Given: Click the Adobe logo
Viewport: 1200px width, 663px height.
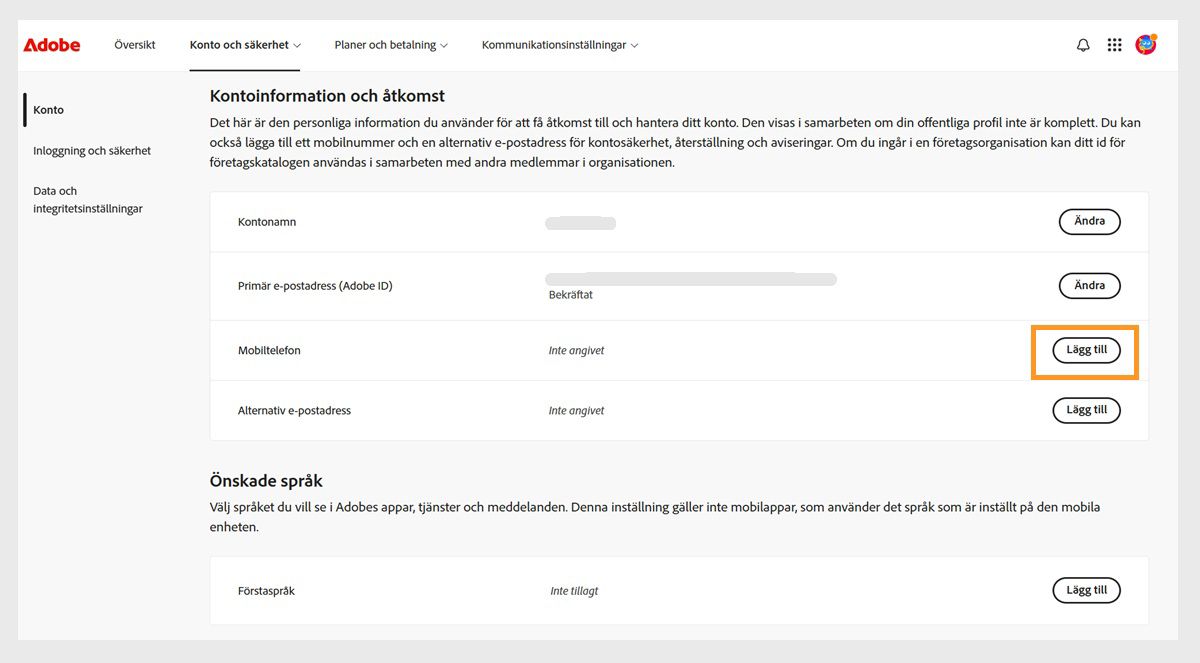Looking at the screenshot, I should coord(51,44).
